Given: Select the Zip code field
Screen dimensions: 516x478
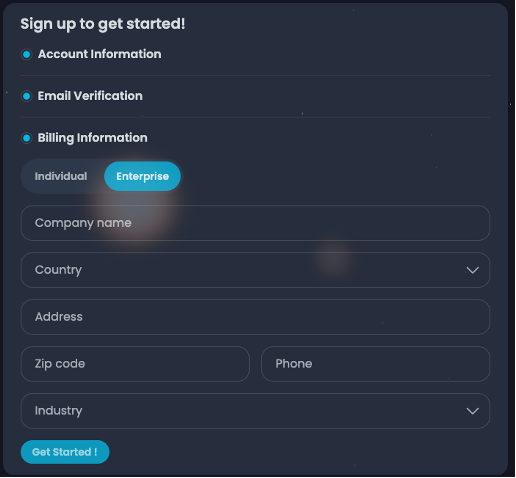Looking at the screenshot, I should click(x=135, y=364).
